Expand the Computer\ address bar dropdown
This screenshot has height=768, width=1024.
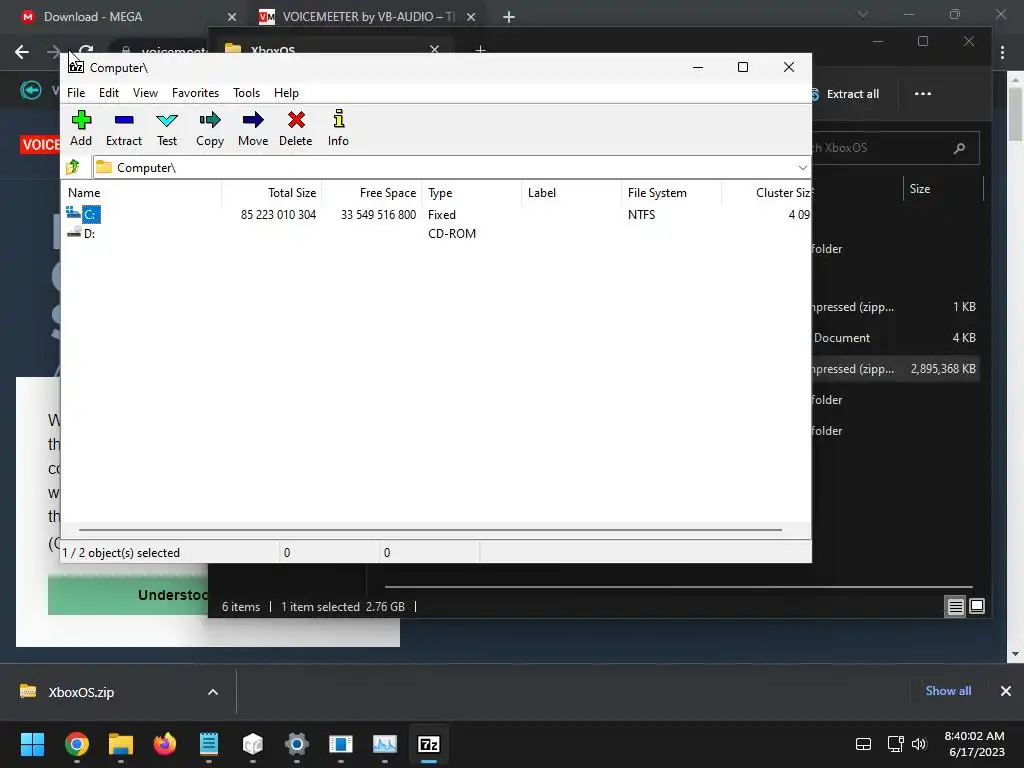pos(802,168)
